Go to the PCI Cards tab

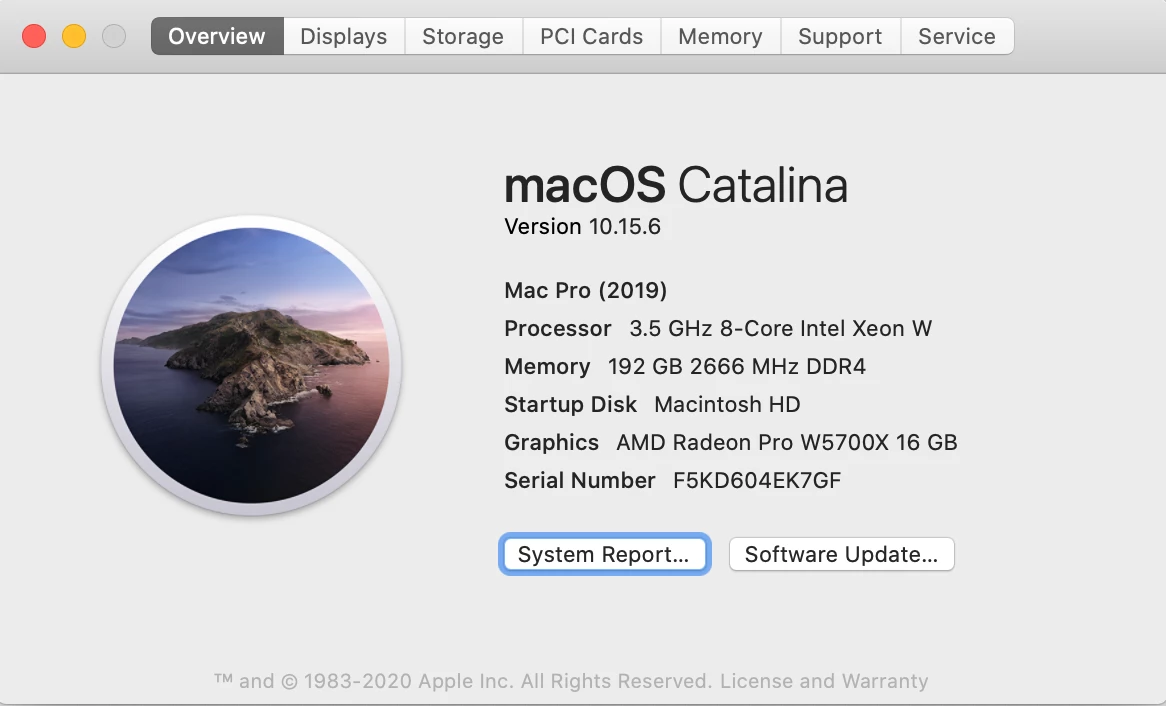click(x=591, y=36)
